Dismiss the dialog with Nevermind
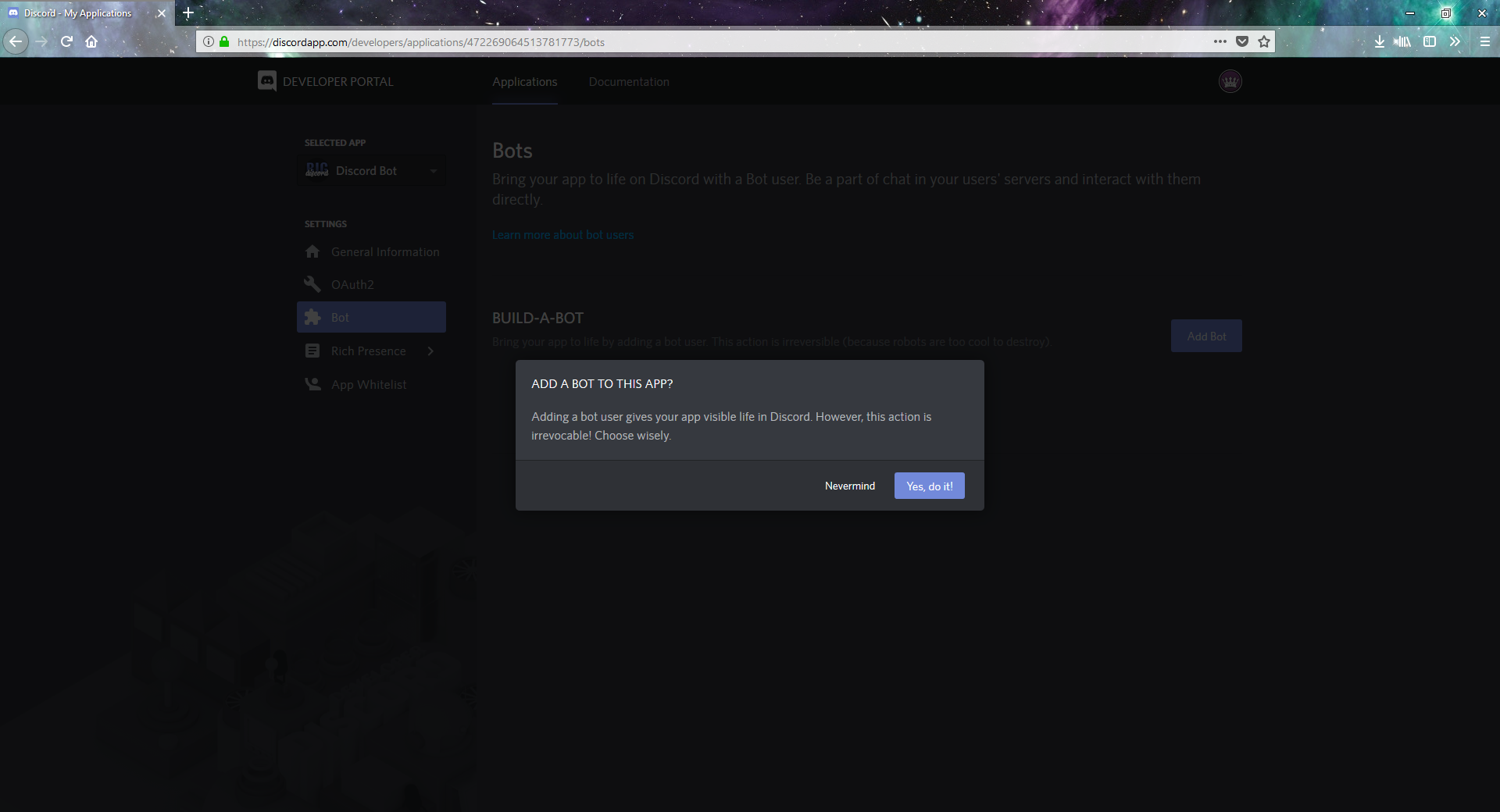 tap(849, 485)
